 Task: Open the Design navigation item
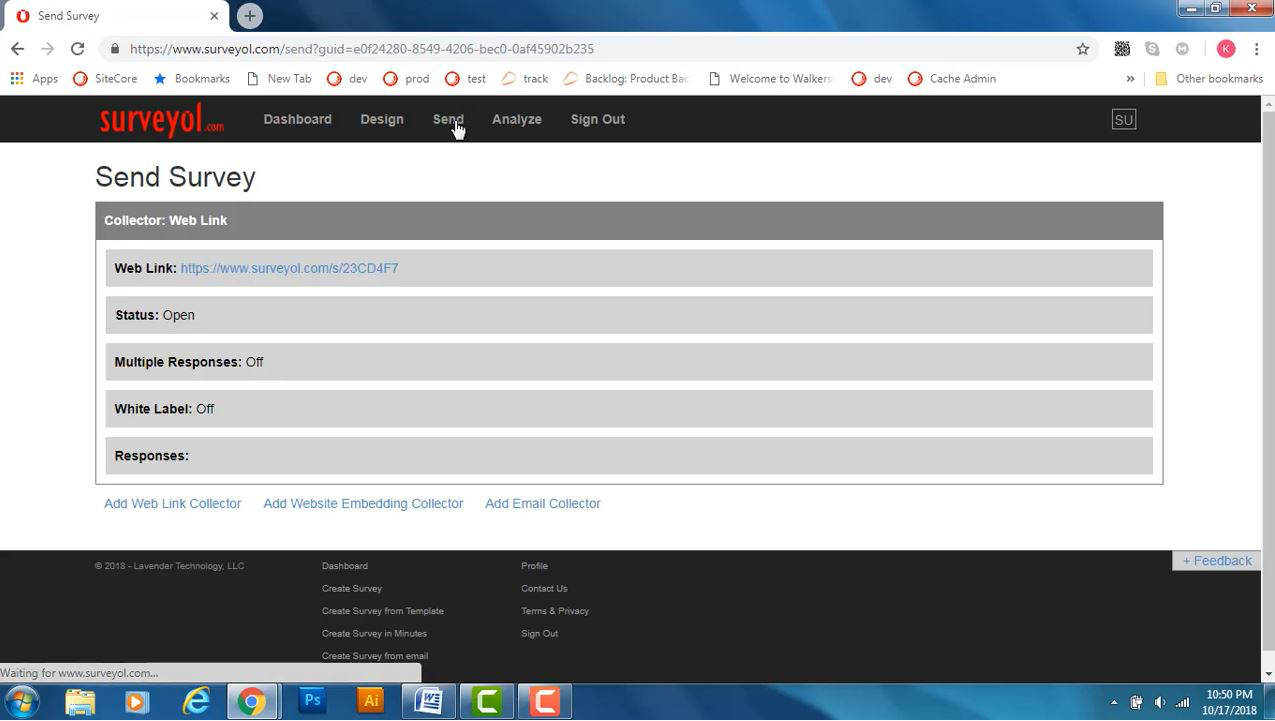382,119
